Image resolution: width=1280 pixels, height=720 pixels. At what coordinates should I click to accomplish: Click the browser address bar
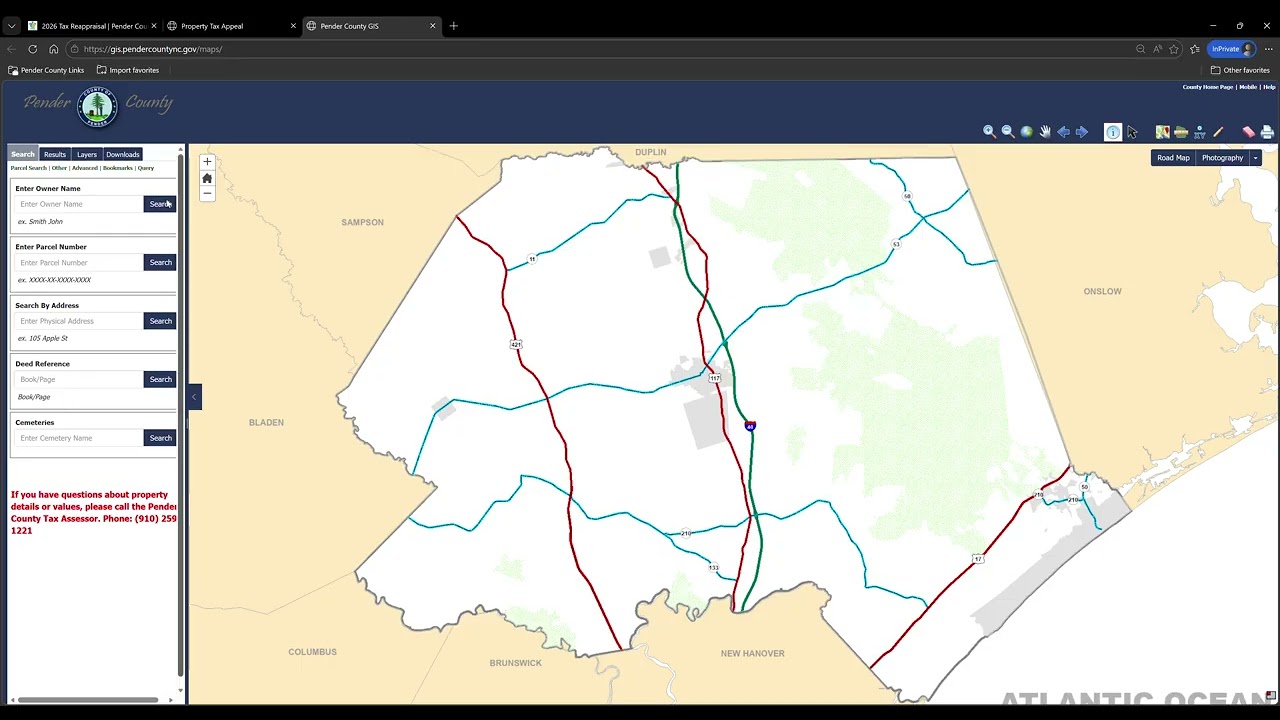pyautogui.click(x=600, y=49)
